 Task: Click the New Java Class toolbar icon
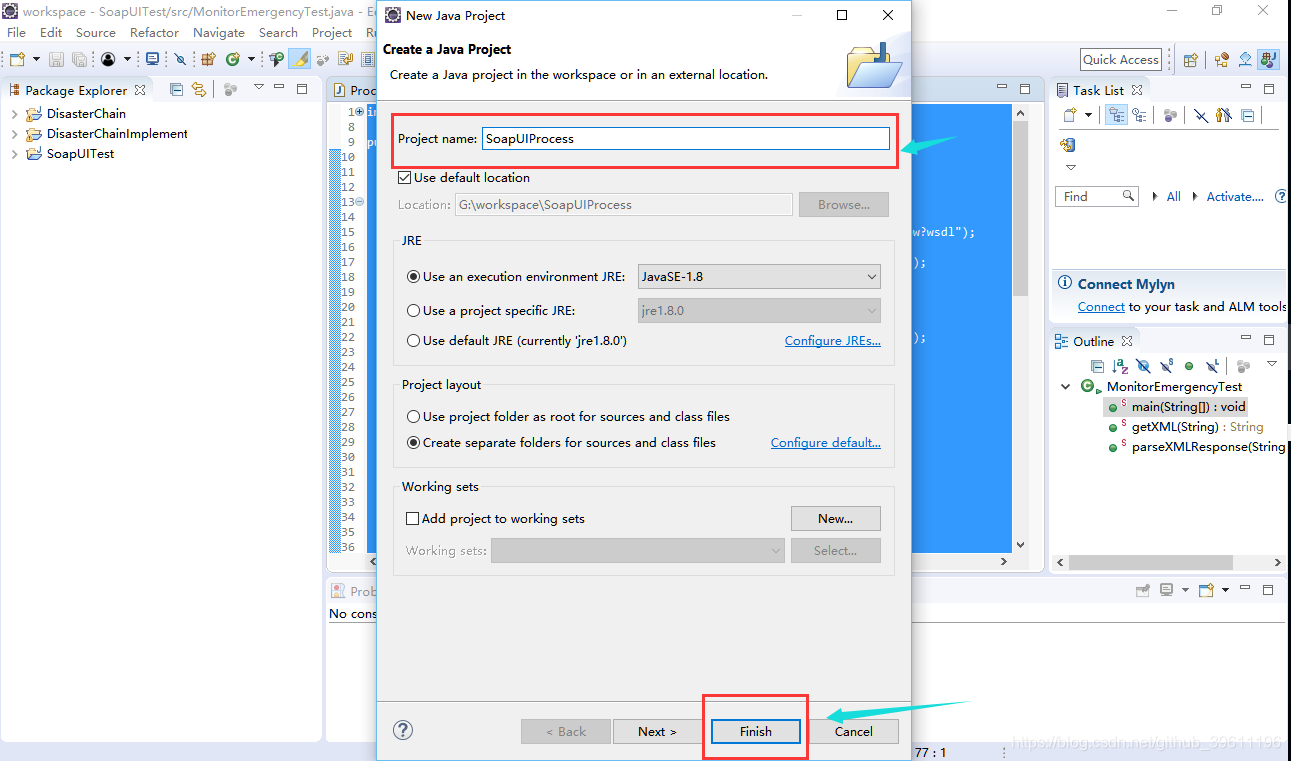pyautogui.click(x=233, y=59)
